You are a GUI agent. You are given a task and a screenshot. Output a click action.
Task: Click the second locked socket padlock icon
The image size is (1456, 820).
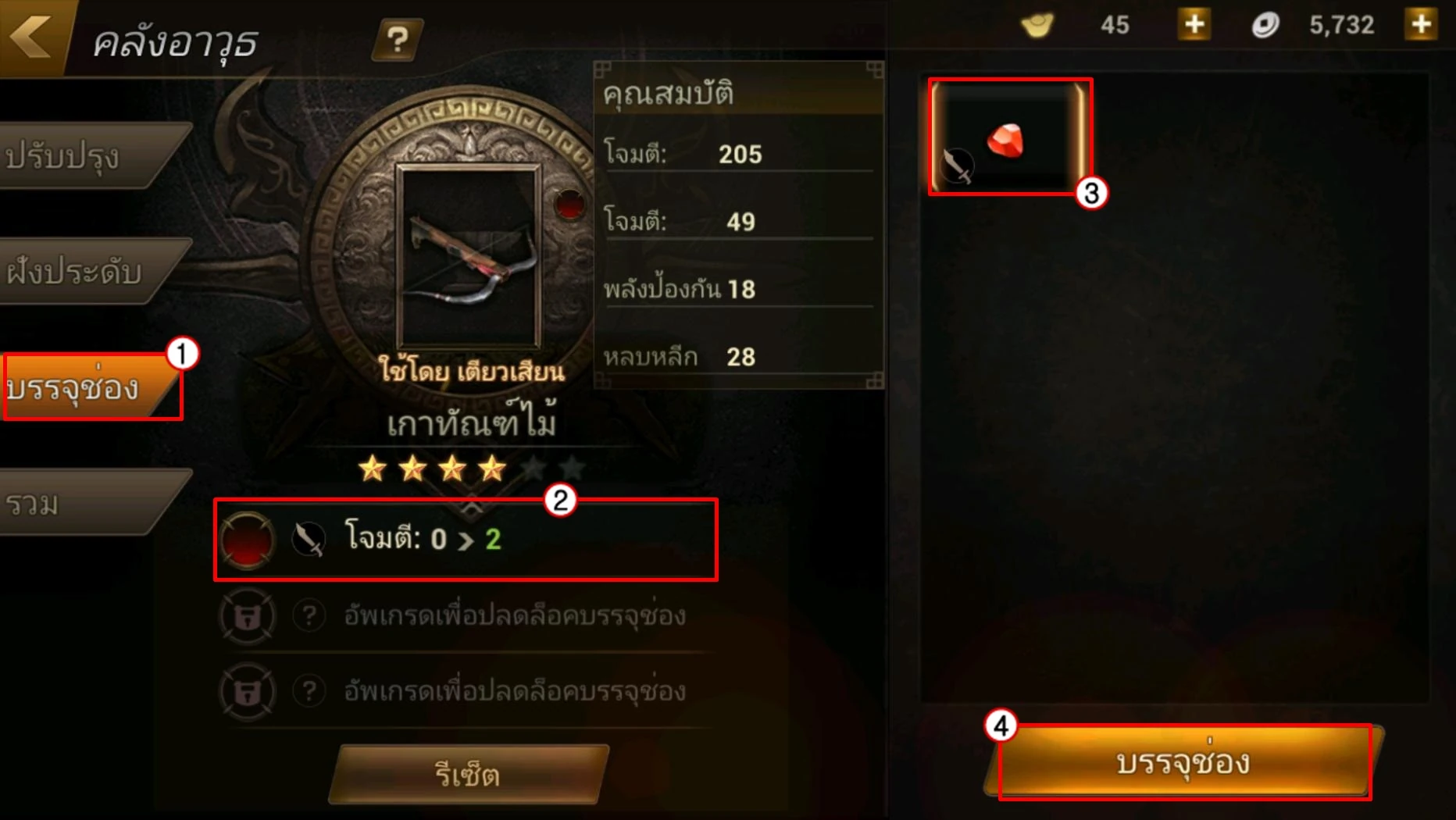pos(248,692)
